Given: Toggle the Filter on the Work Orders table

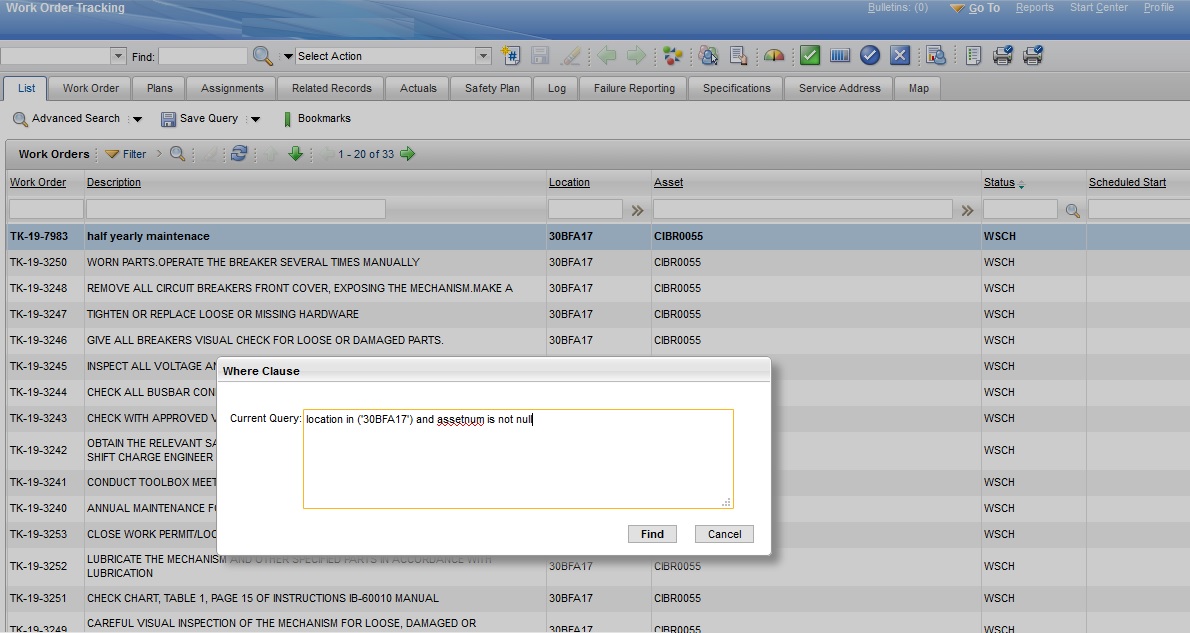Looking at the screenshot, I should tap(125, 153).
